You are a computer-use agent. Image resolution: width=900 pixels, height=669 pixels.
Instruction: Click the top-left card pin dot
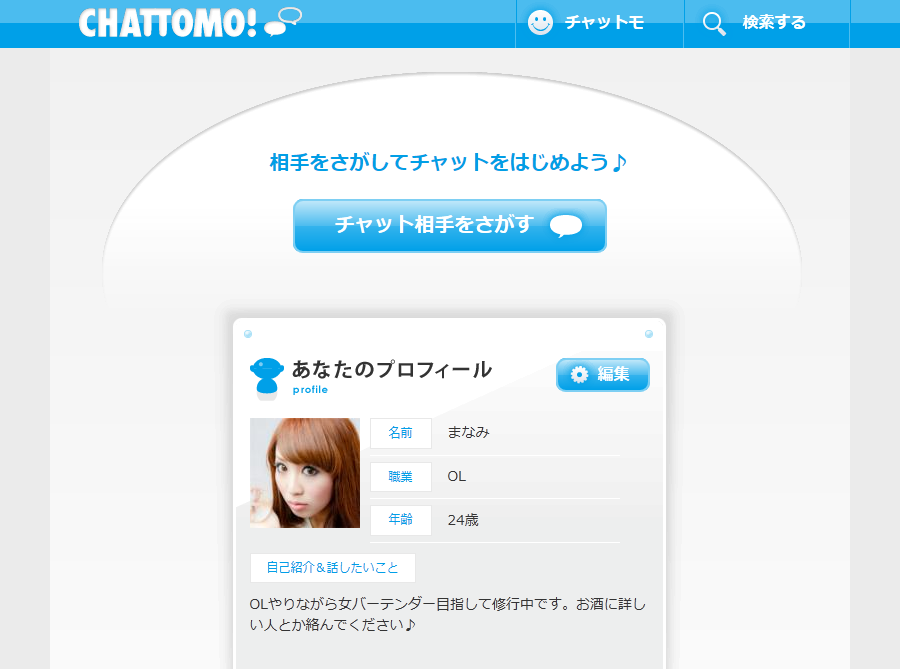[248, 334]
